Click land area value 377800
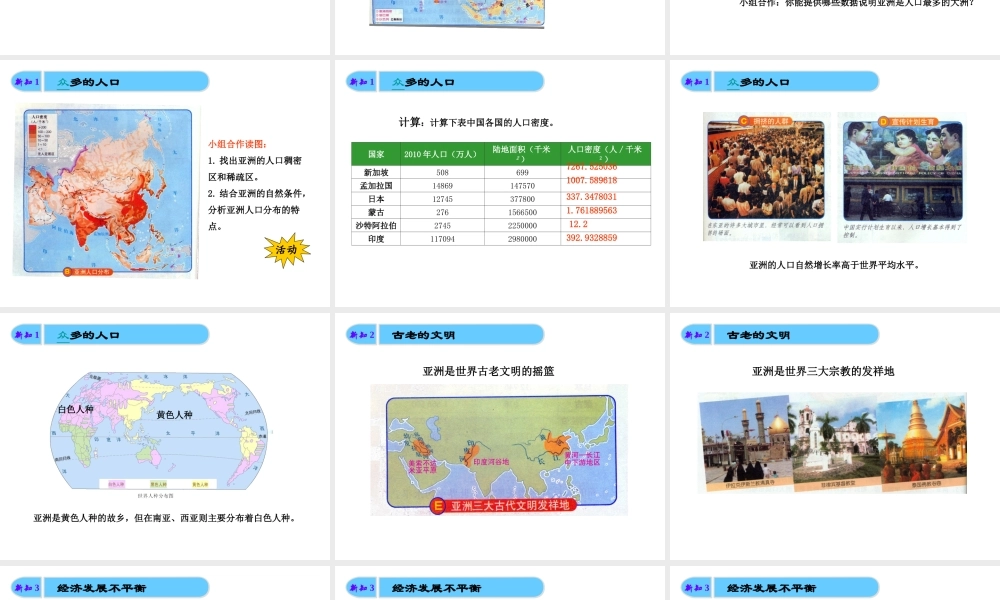 pos(522,200)
